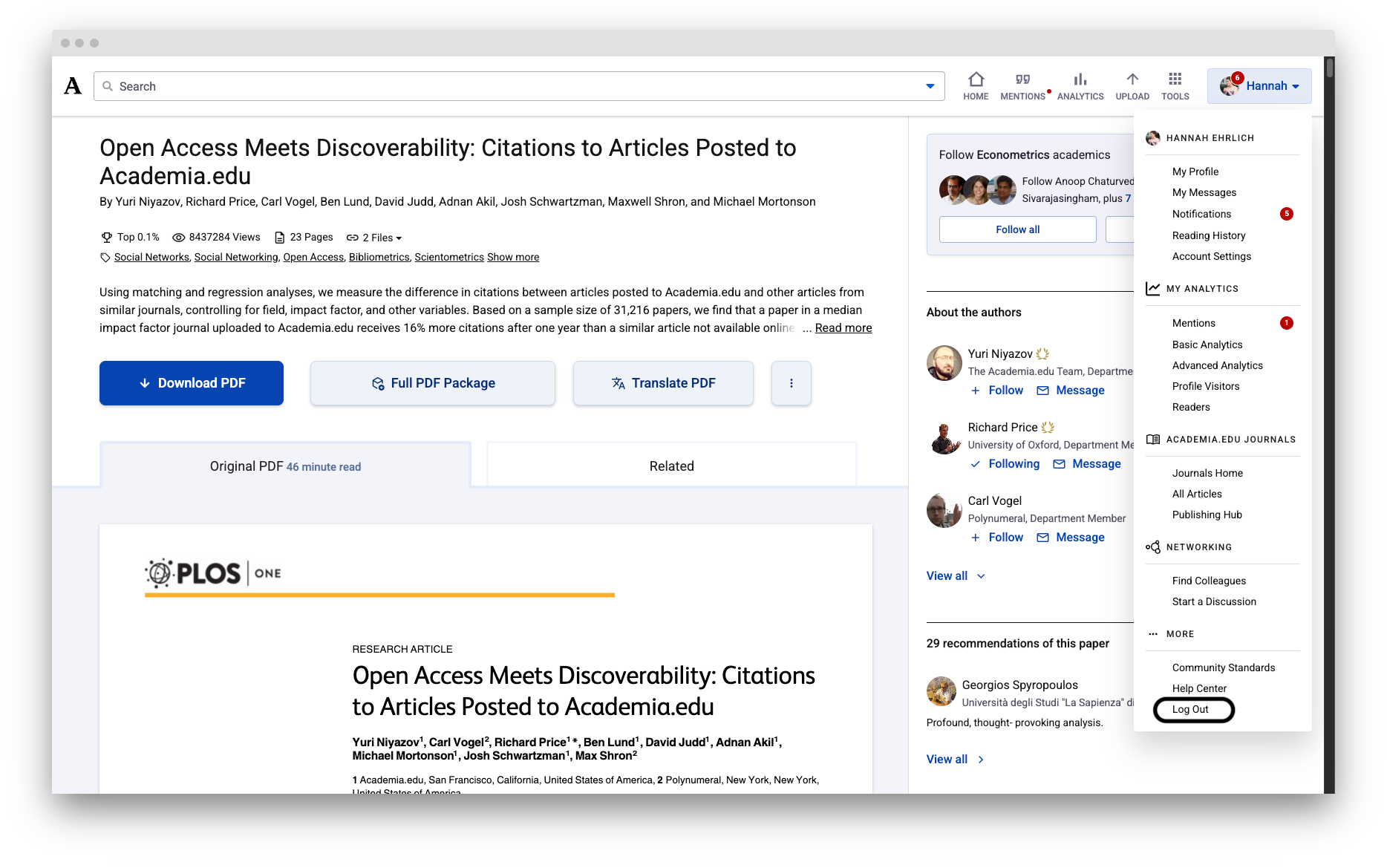Screen dimensions: 1387x868
Task: Select Journals Home
Action: point(1207,473)
